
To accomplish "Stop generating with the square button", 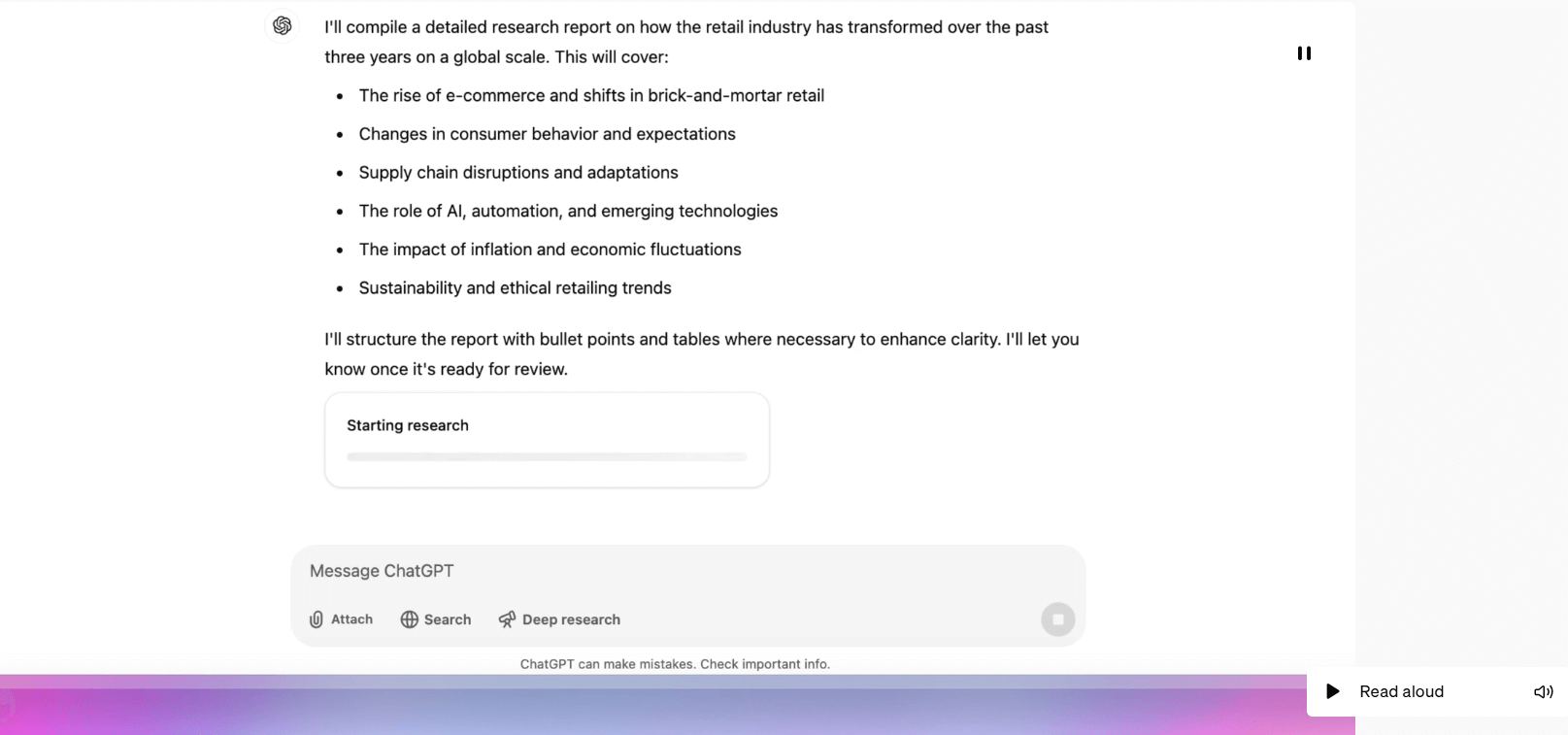I will point(1057,619).
